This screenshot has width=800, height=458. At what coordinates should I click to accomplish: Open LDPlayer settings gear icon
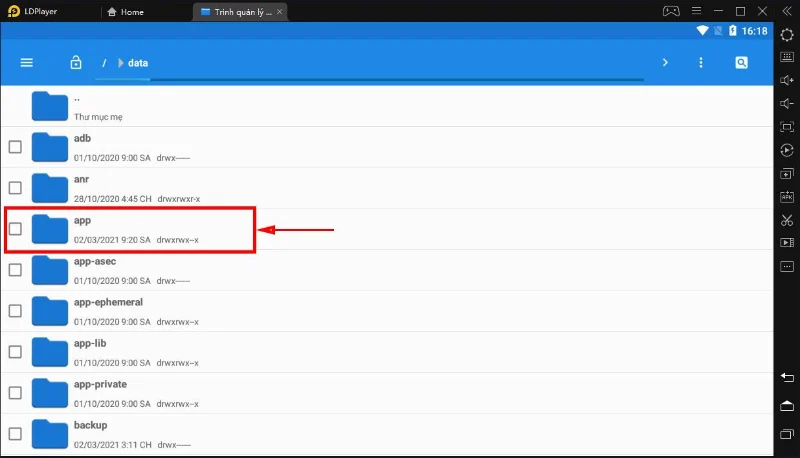tap(787, 35)
